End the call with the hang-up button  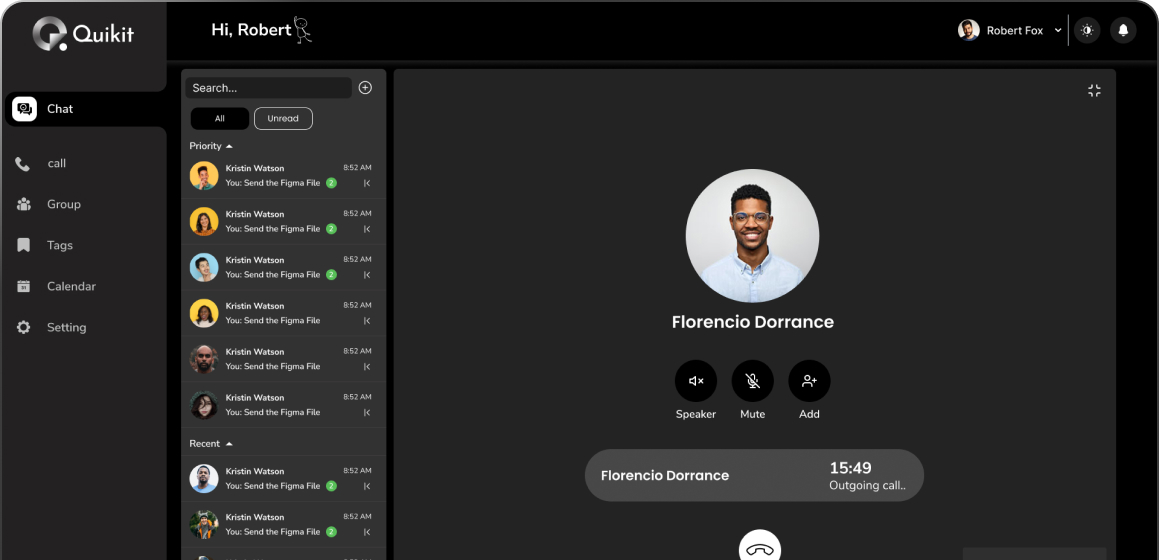pos(760,545)
